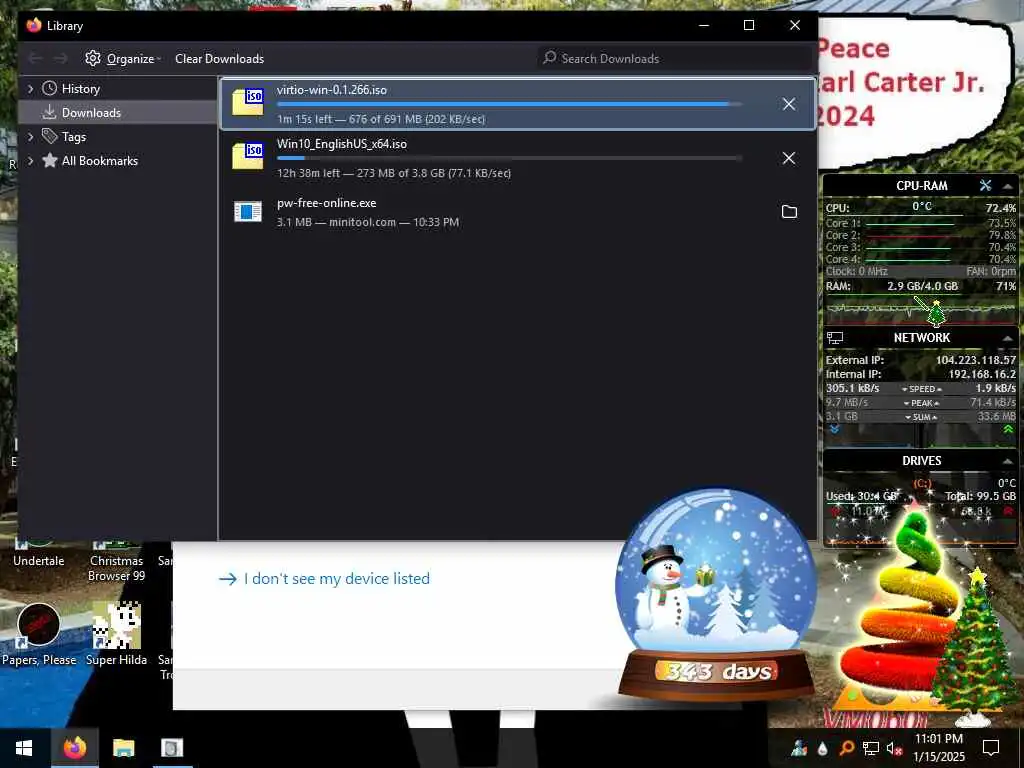The image size is (1024, 768).
Task: Click the virtio-win-0.1.266.iso file name
Action: click(x=332, y=90)
